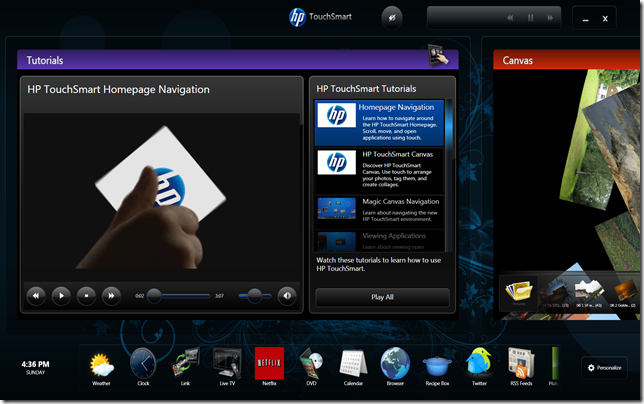Open the white-building photo album in Canvas
The height and width of the screenshot is (404, 644).
589,292
